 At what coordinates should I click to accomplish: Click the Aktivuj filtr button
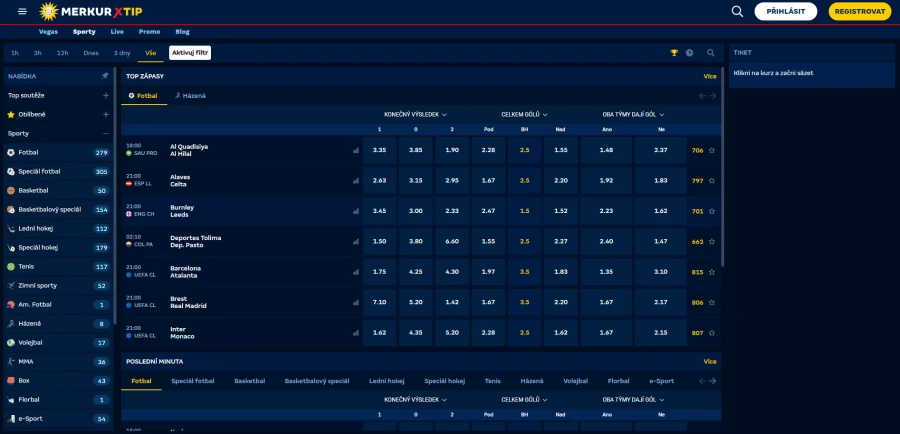click(190, 53)
